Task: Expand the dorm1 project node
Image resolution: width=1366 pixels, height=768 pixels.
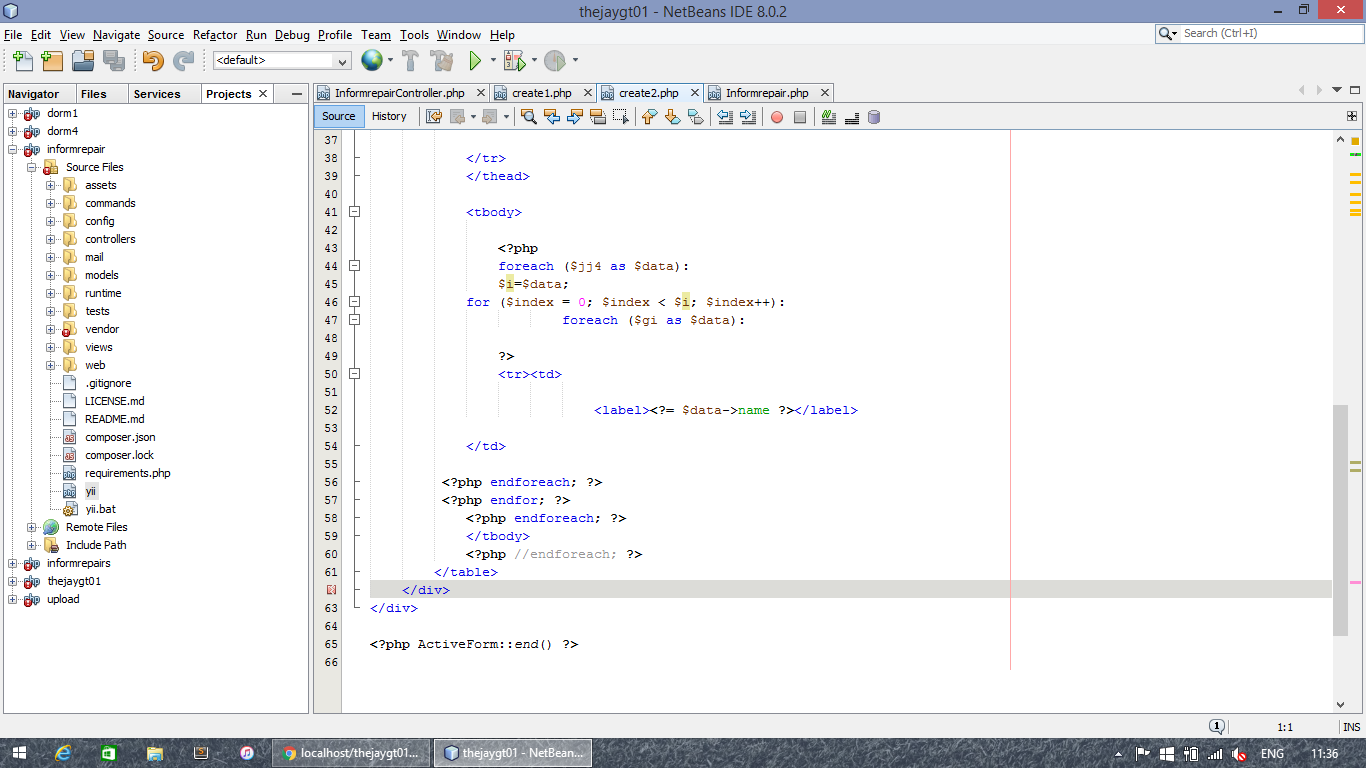Action: point(13,113)
